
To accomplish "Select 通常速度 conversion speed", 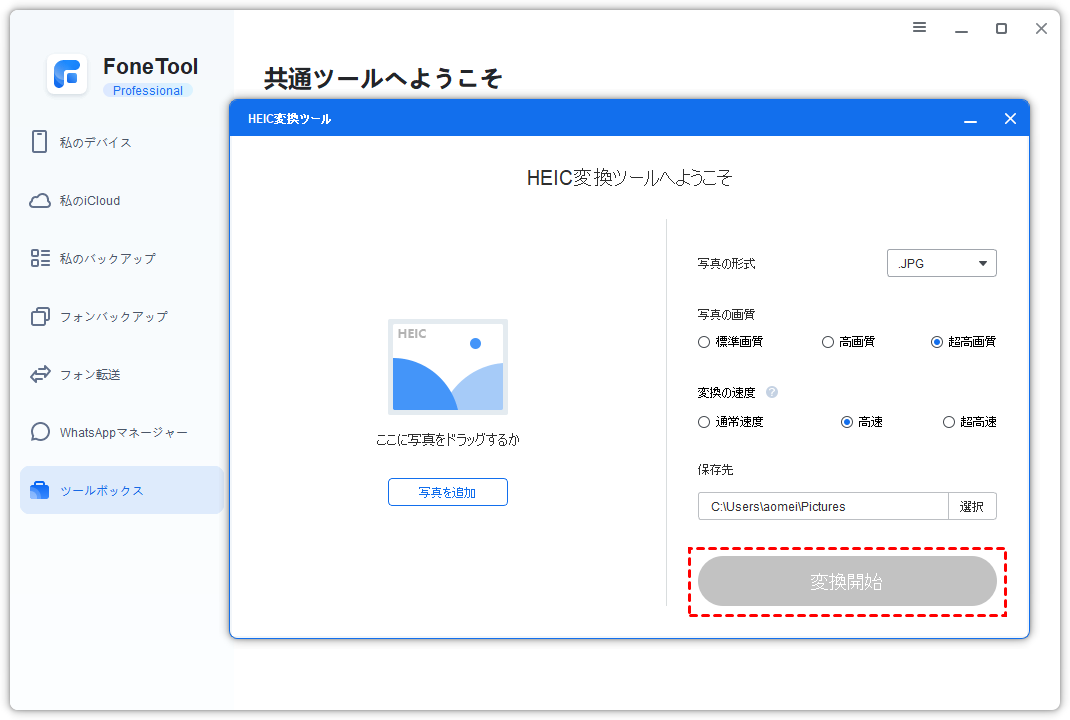I will tap(704, 422).
